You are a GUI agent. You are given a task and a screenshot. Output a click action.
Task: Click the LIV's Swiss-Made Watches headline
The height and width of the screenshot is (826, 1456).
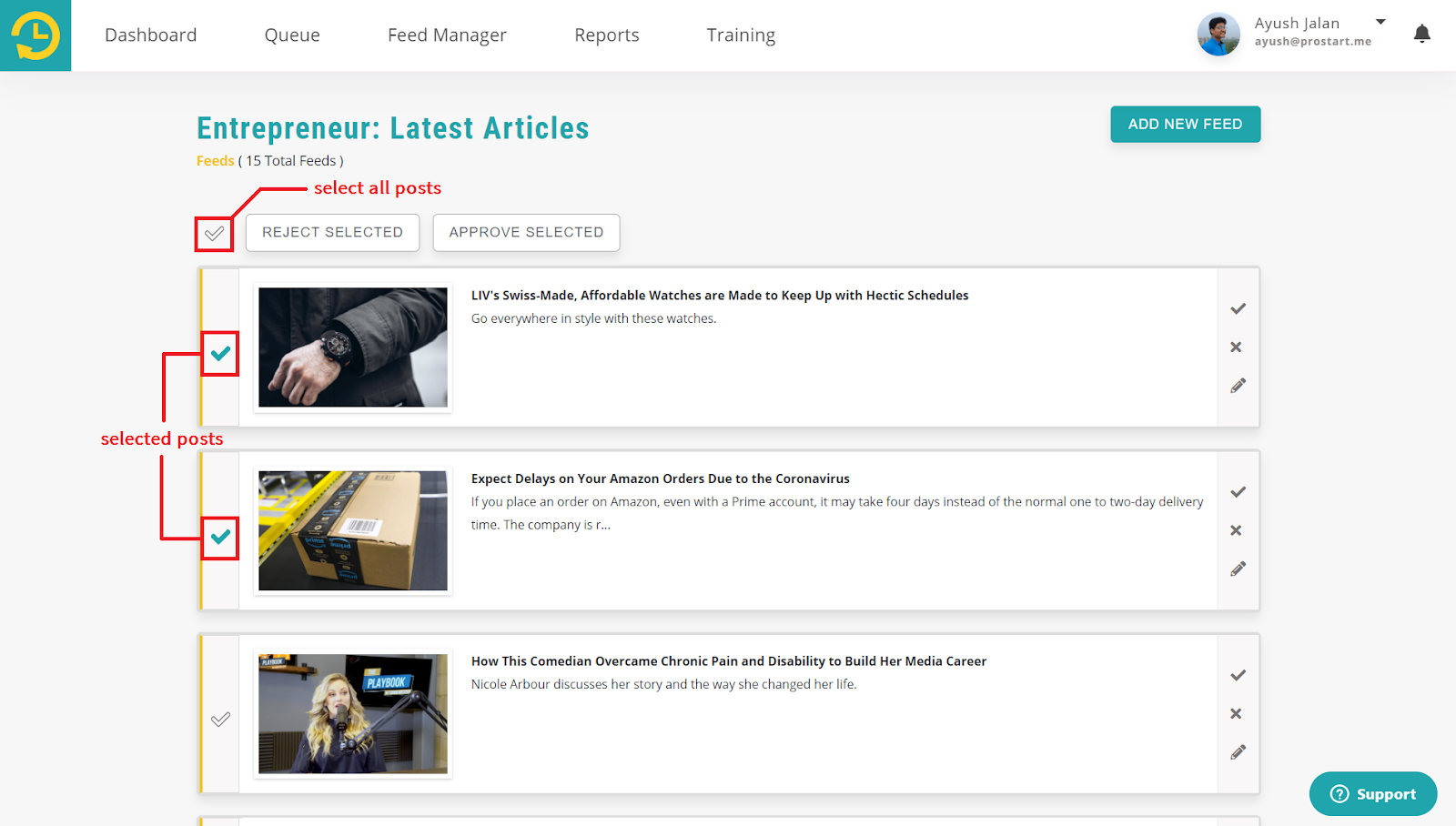click(720, 296)
